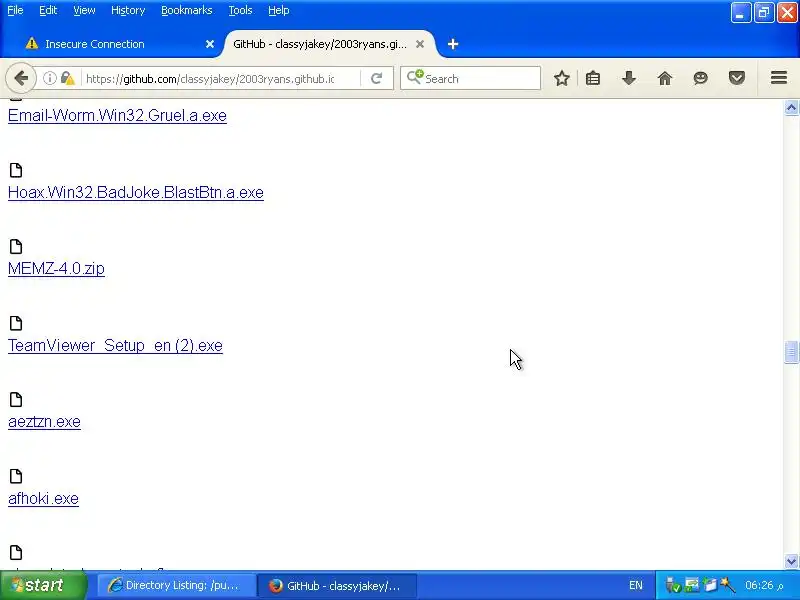
Task: Open the File menu
Action: click(15, 10)
